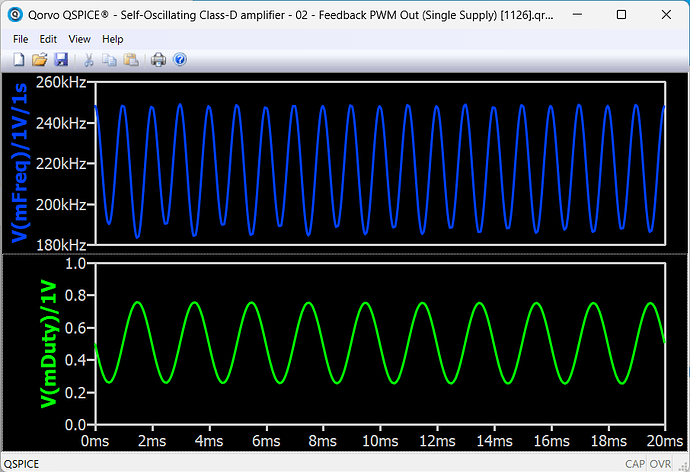Click the Copy toolbar icon

pos(110,60)
